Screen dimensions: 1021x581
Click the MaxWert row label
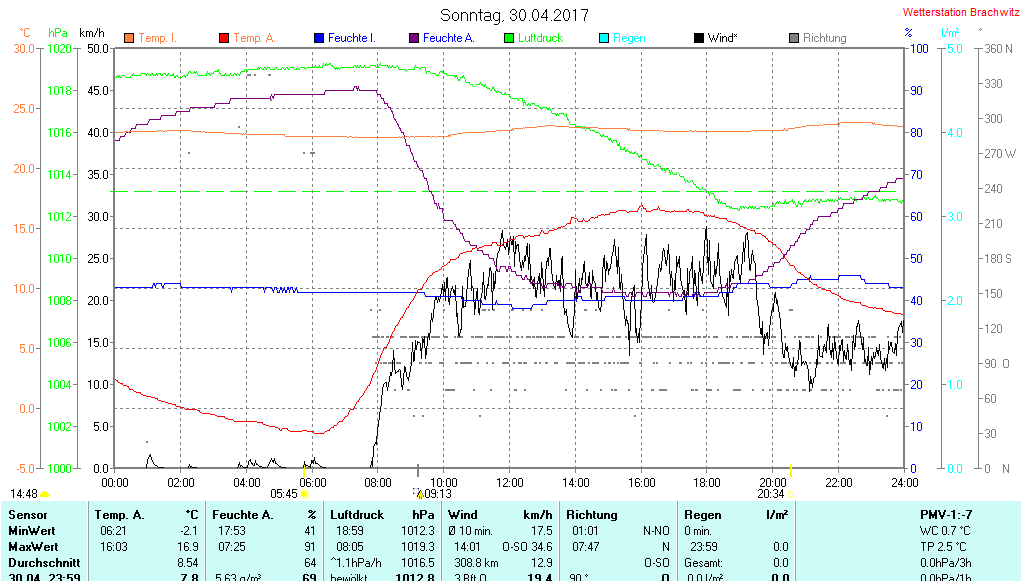coord(33,547)
